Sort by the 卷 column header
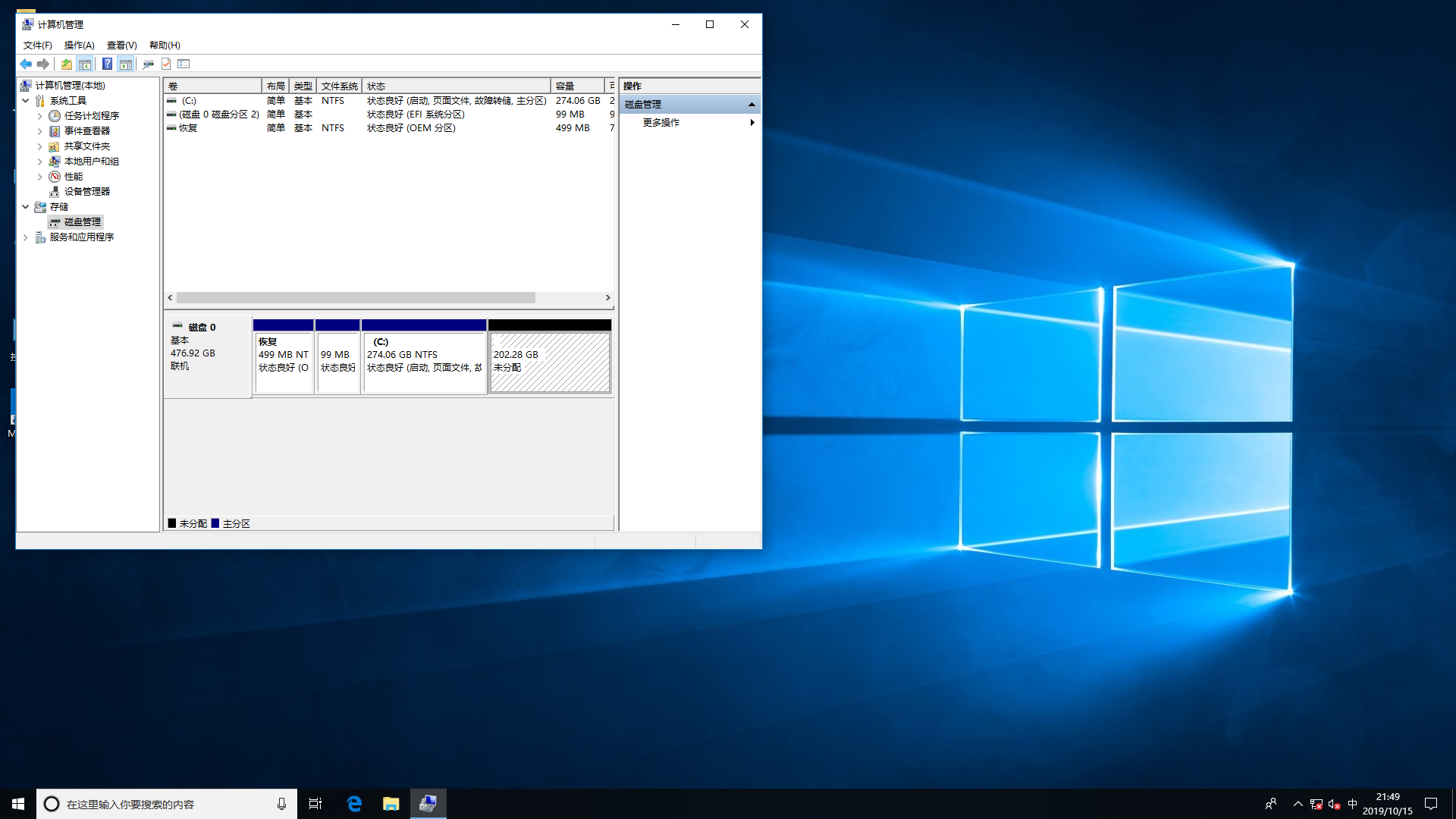This screenshot has width=1456, height=819. 212,86
